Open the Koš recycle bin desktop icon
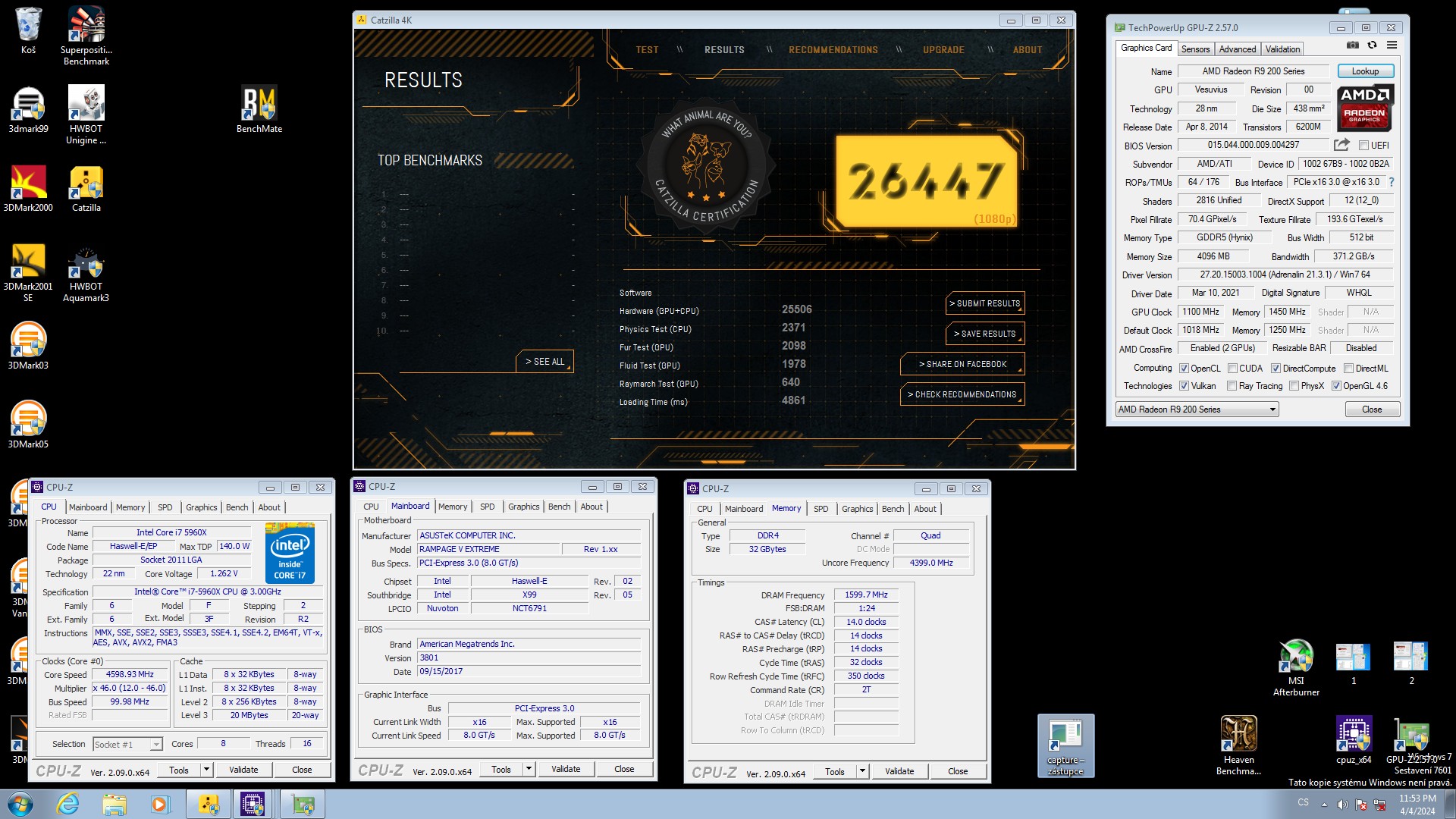The image size is (1456, 819). coord(28,31)
